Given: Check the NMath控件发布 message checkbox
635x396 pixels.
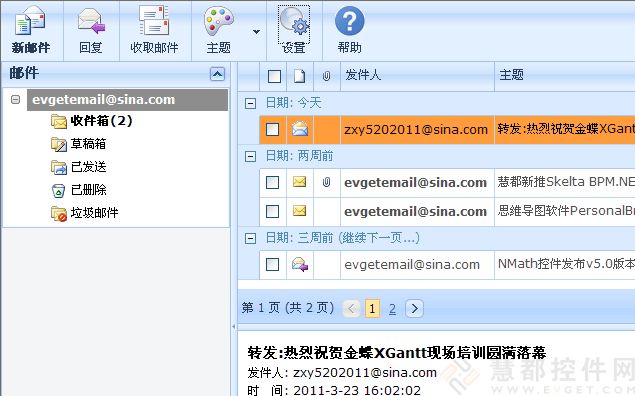Looking at the screenshot, I should (272, 264).
